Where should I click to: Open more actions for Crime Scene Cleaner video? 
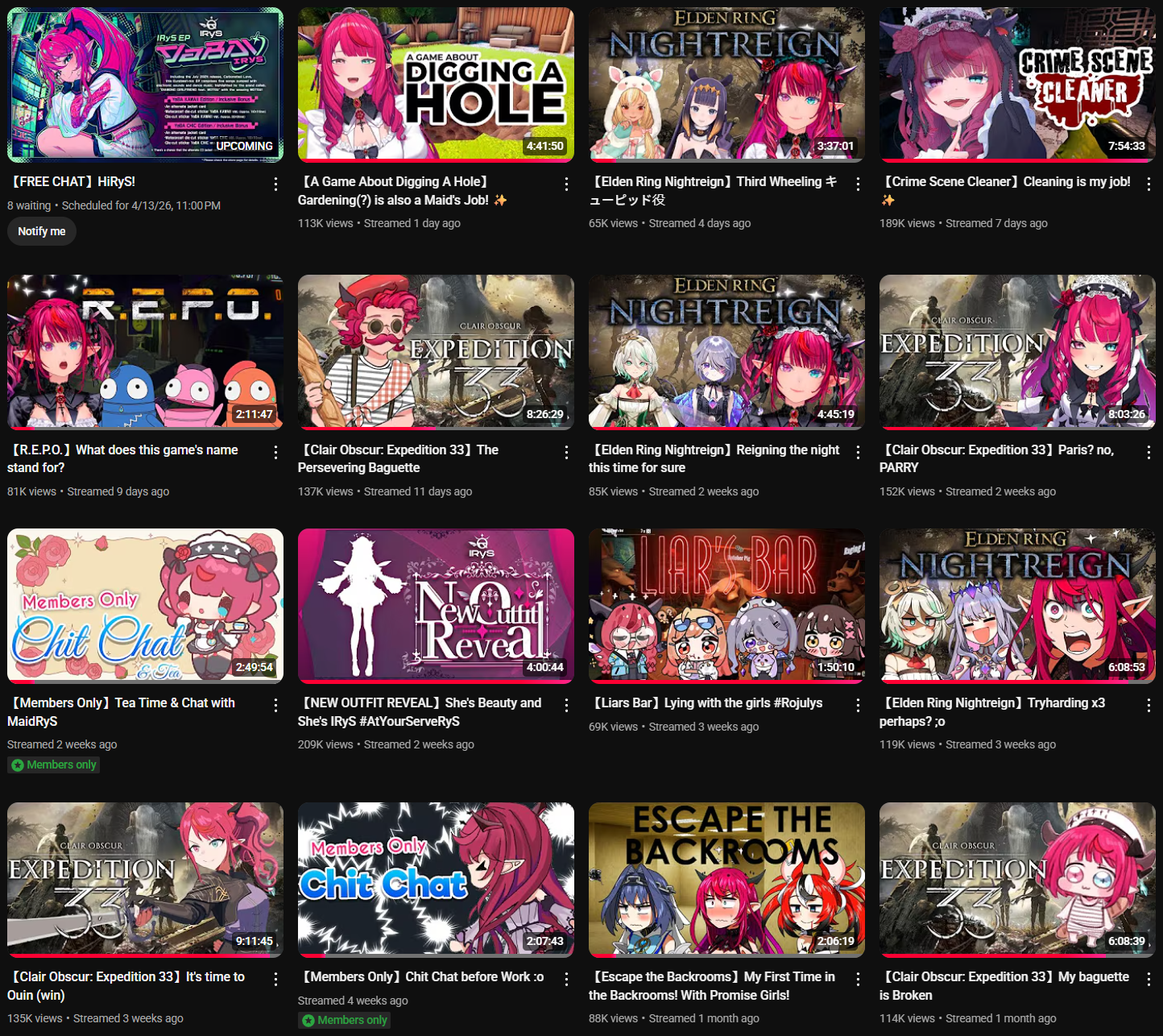click(1148, 184)
